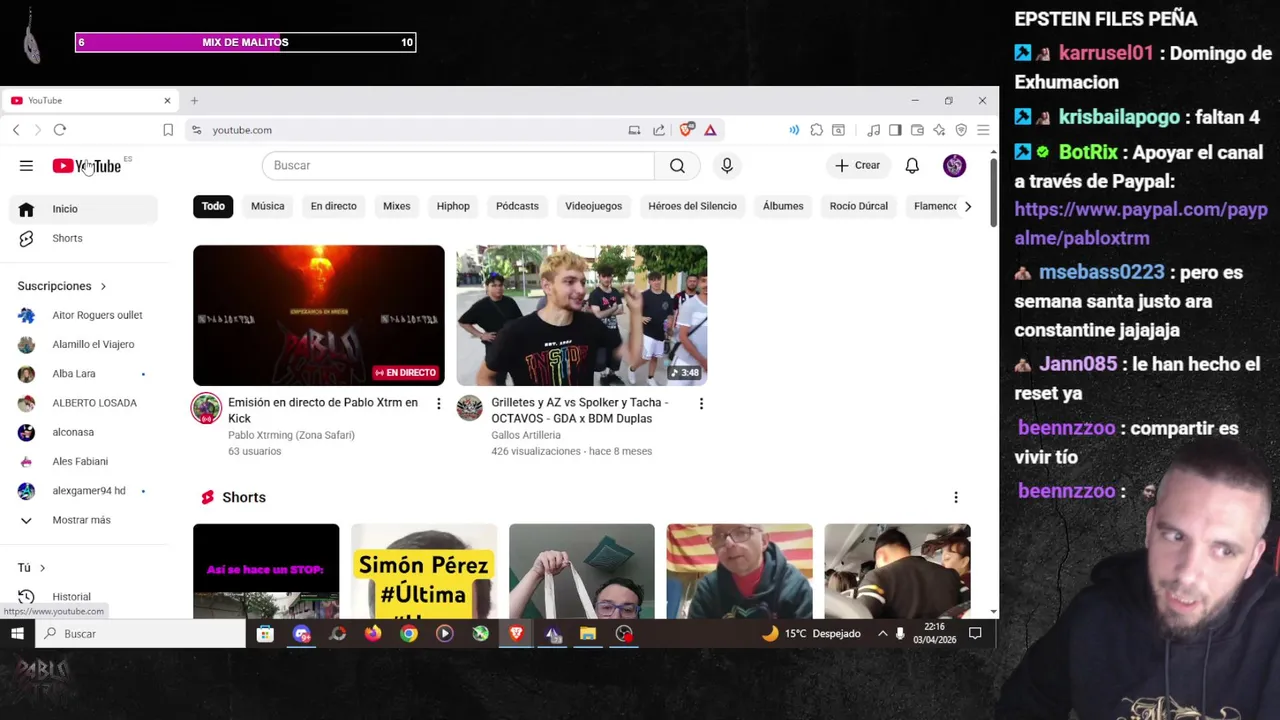Click the install app icon in address bar
This screenshot has height=720, width=1280.
(634, 130)
